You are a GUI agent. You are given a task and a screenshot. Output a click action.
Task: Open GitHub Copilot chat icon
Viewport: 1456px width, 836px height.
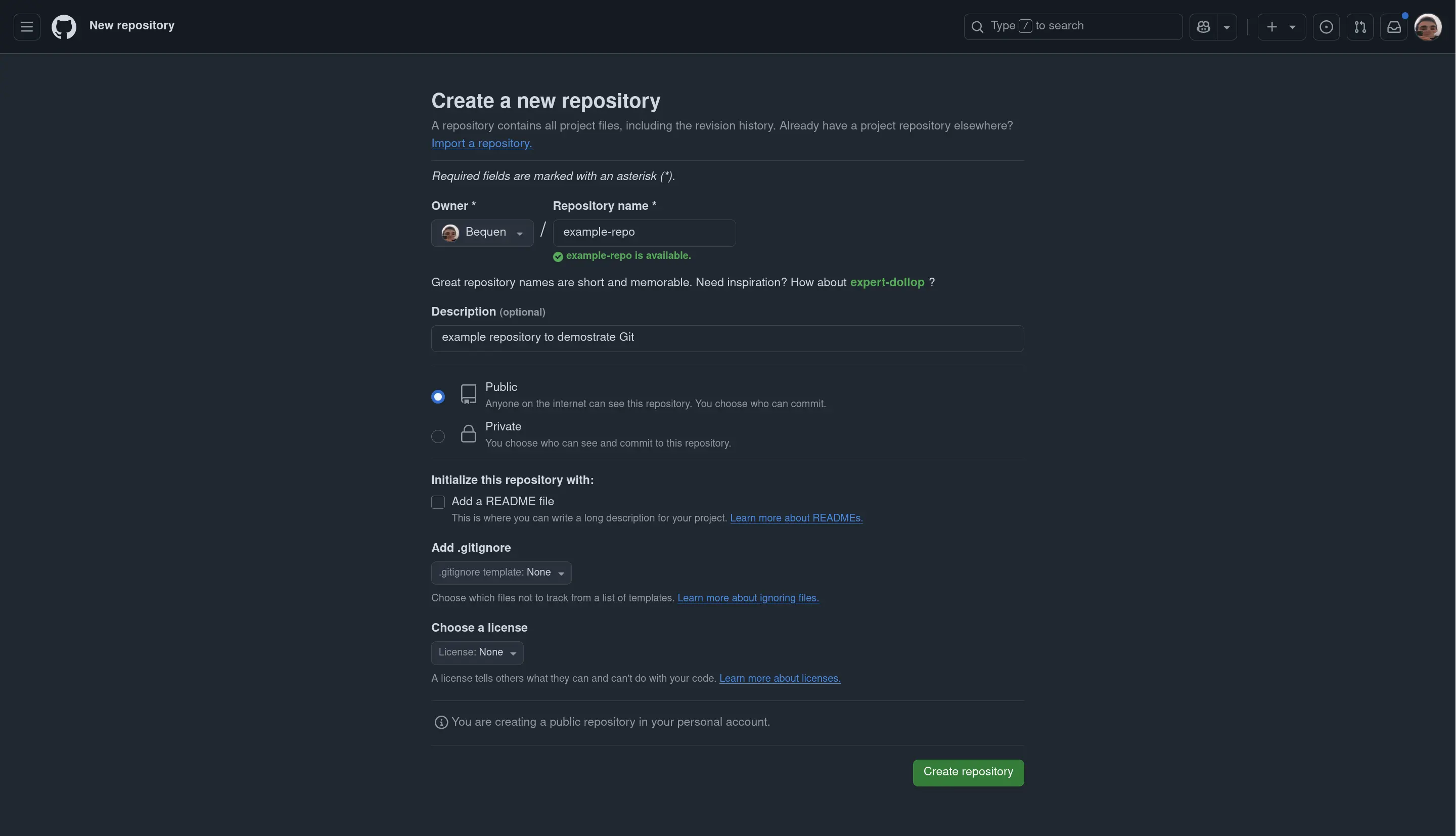pyautogui.click(x=1204, y=27)
